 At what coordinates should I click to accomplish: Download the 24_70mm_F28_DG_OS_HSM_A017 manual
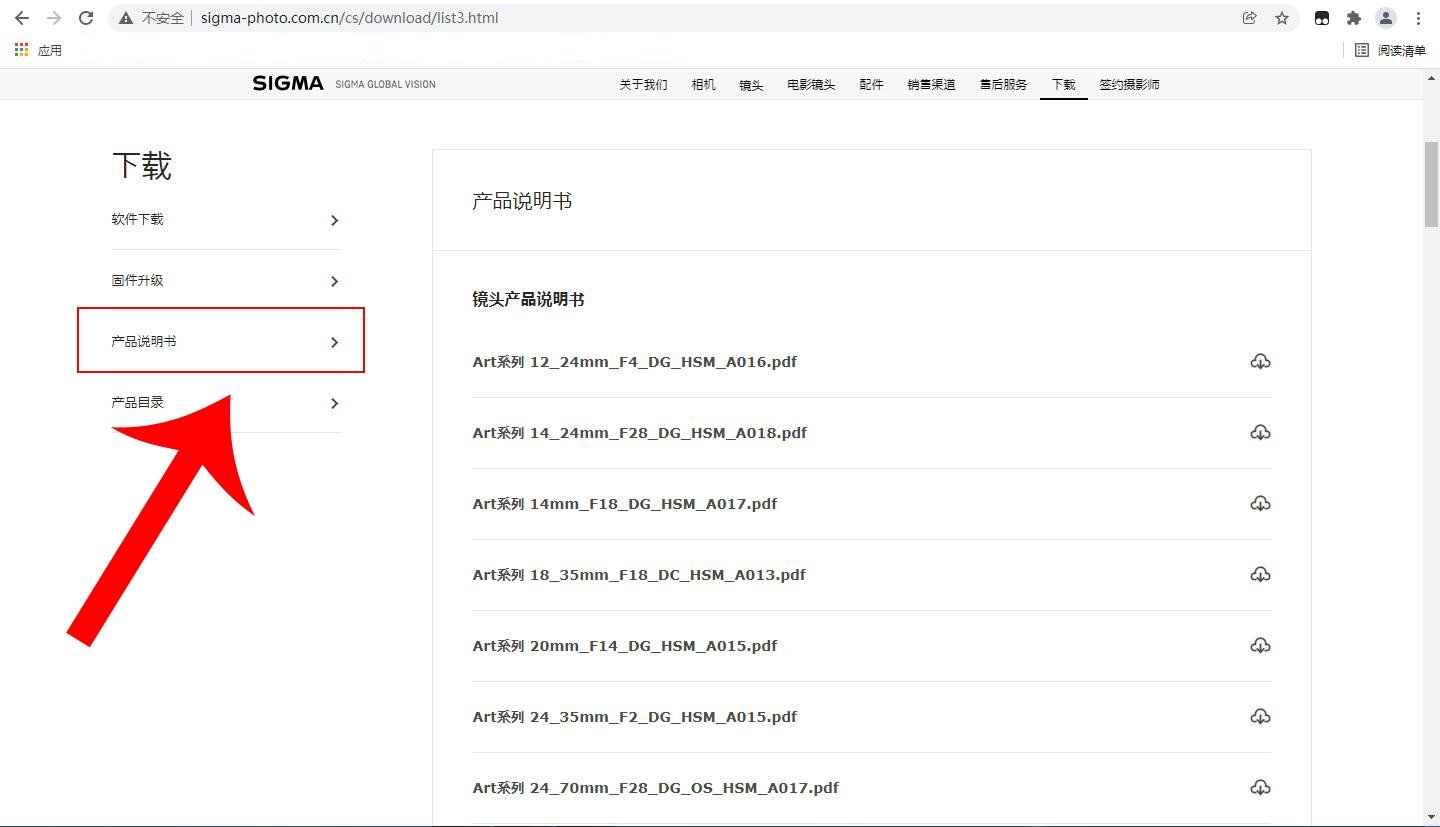tap(1260, 787)
